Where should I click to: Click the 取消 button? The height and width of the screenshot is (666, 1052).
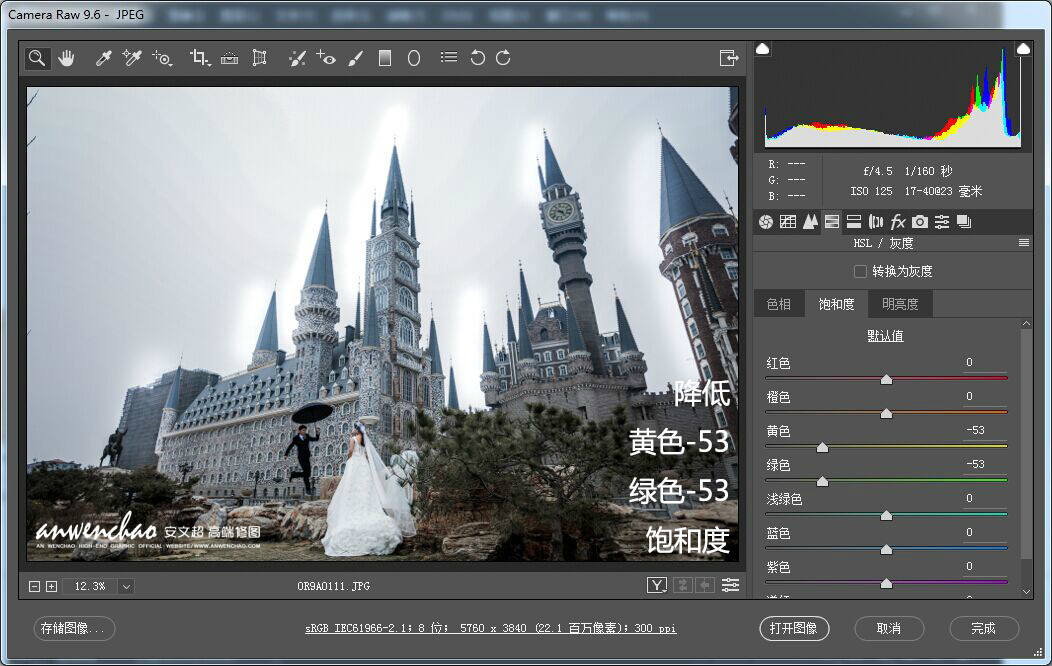pyautogui.click(x=889, y=628)
